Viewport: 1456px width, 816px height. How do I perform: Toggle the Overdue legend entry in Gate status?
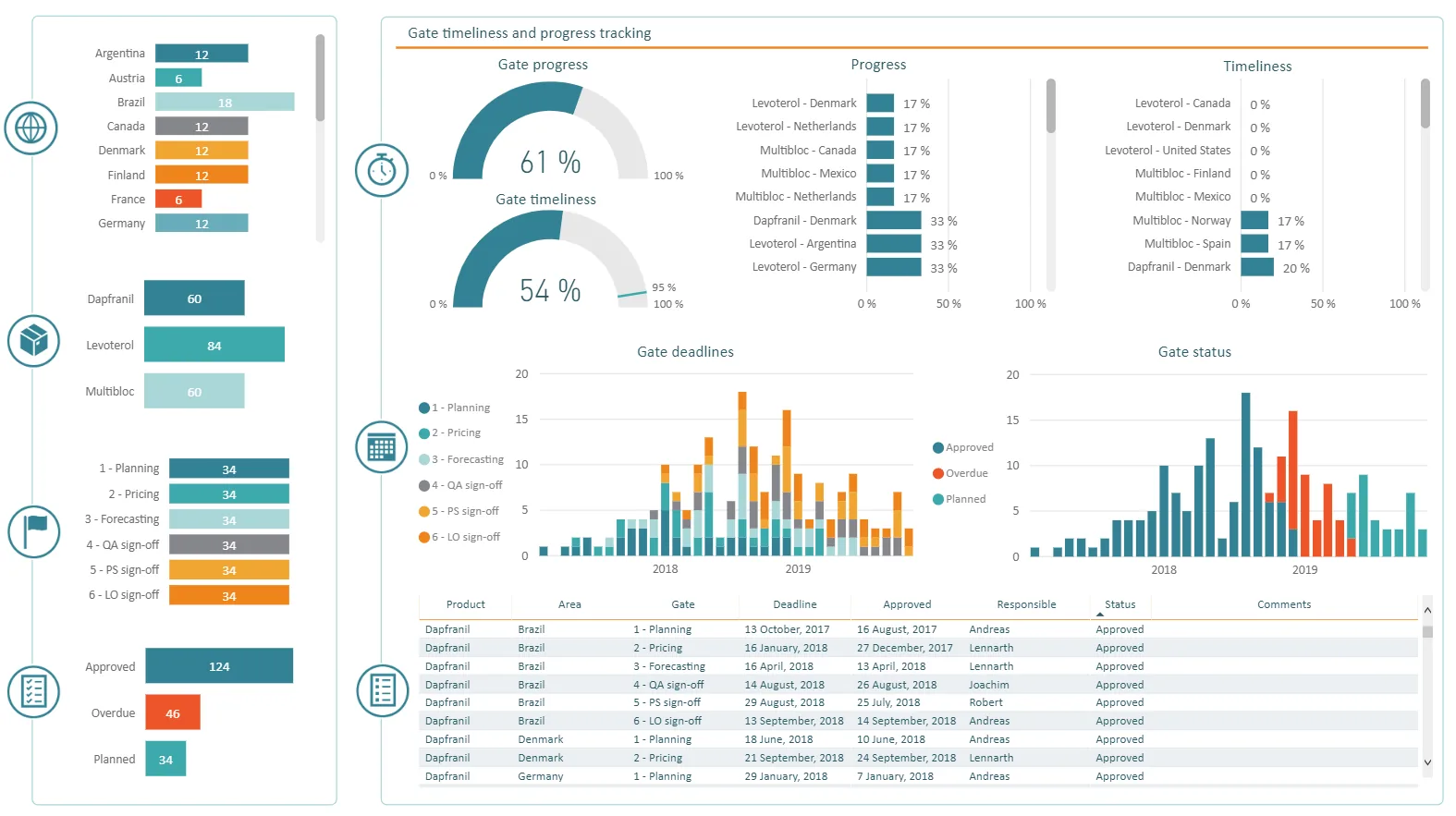960,473
